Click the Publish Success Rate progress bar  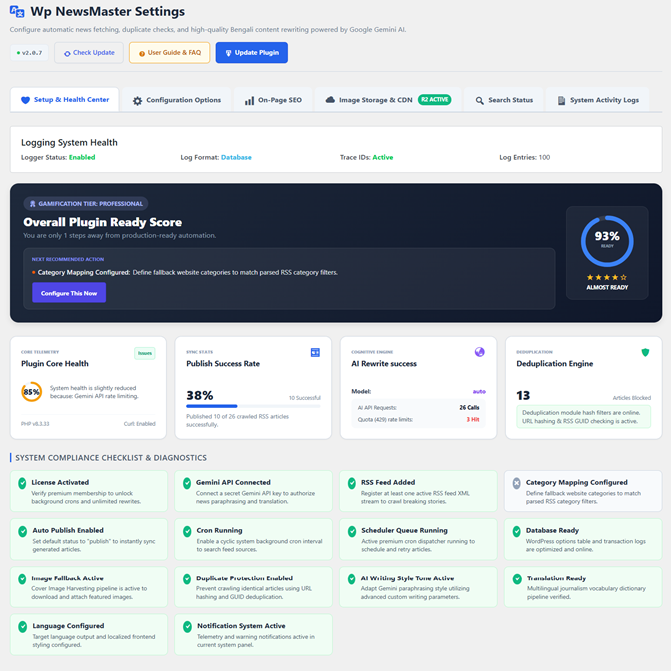point(253,406)
